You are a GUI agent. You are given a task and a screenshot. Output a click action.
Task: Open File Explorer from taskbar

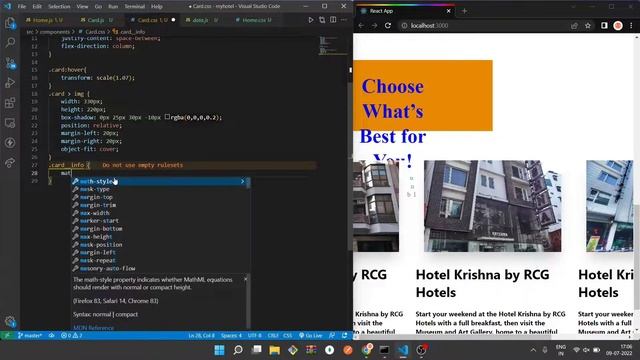(x=275, y=350)
